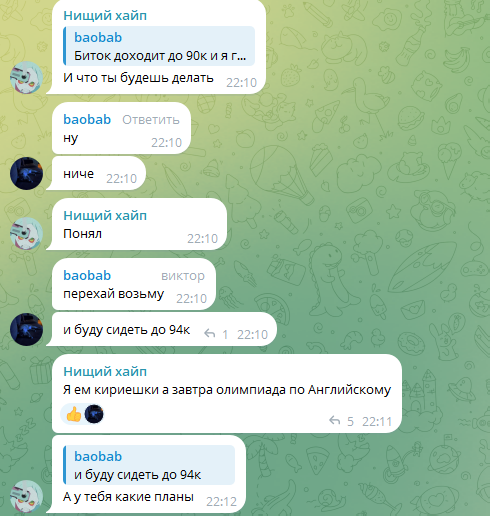Open baobab name above 'ну' message
This screenshot has width=490, height=516.
[87, 119]
